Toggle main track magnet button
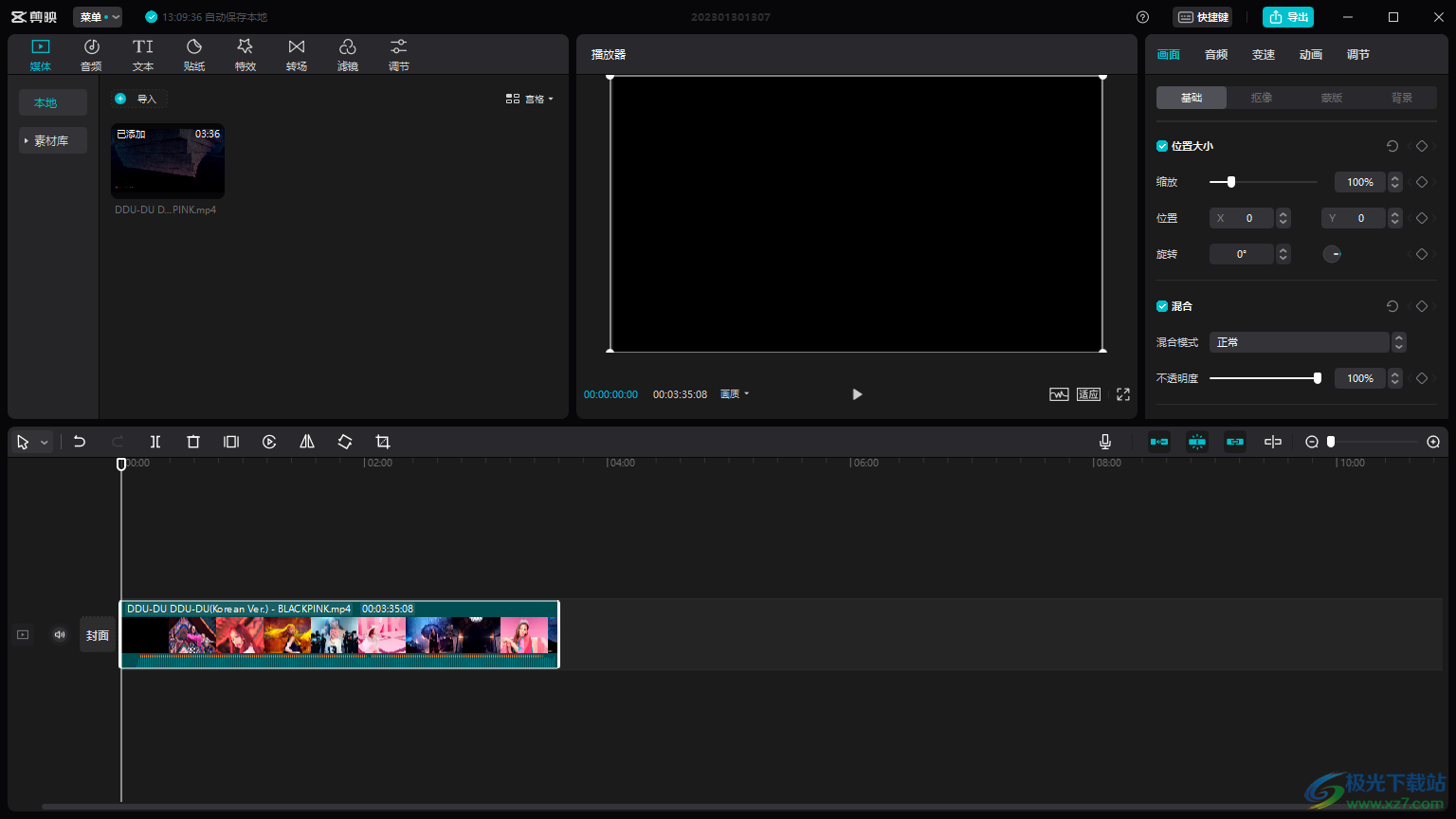The image size is (1456, 819). (1159, 442)
